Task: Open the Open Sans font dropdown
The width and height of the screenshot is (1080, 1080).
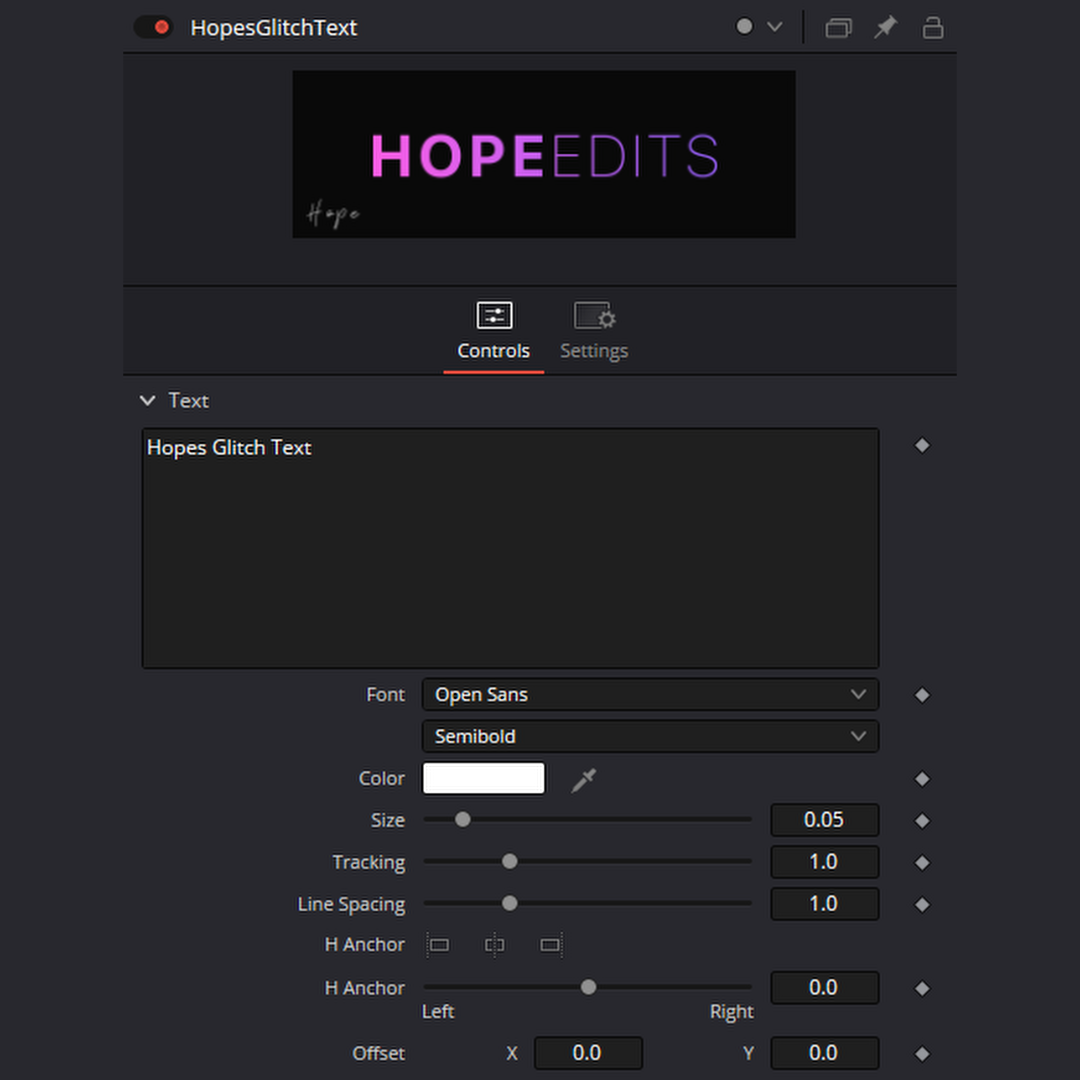Action: (x=650, y=694)
